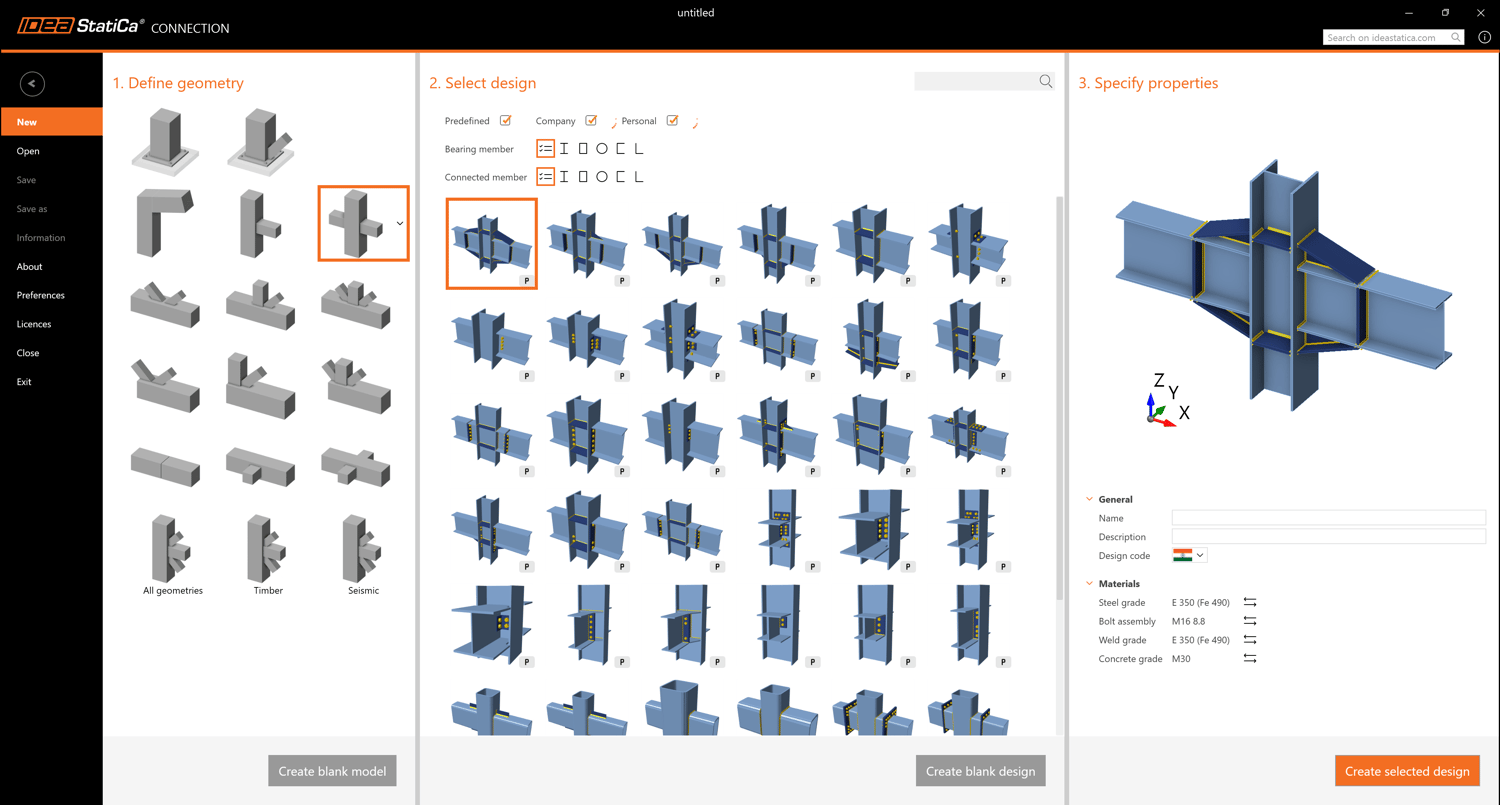Open the All geometries category
1500x805 pixels.
pos(172,556)
